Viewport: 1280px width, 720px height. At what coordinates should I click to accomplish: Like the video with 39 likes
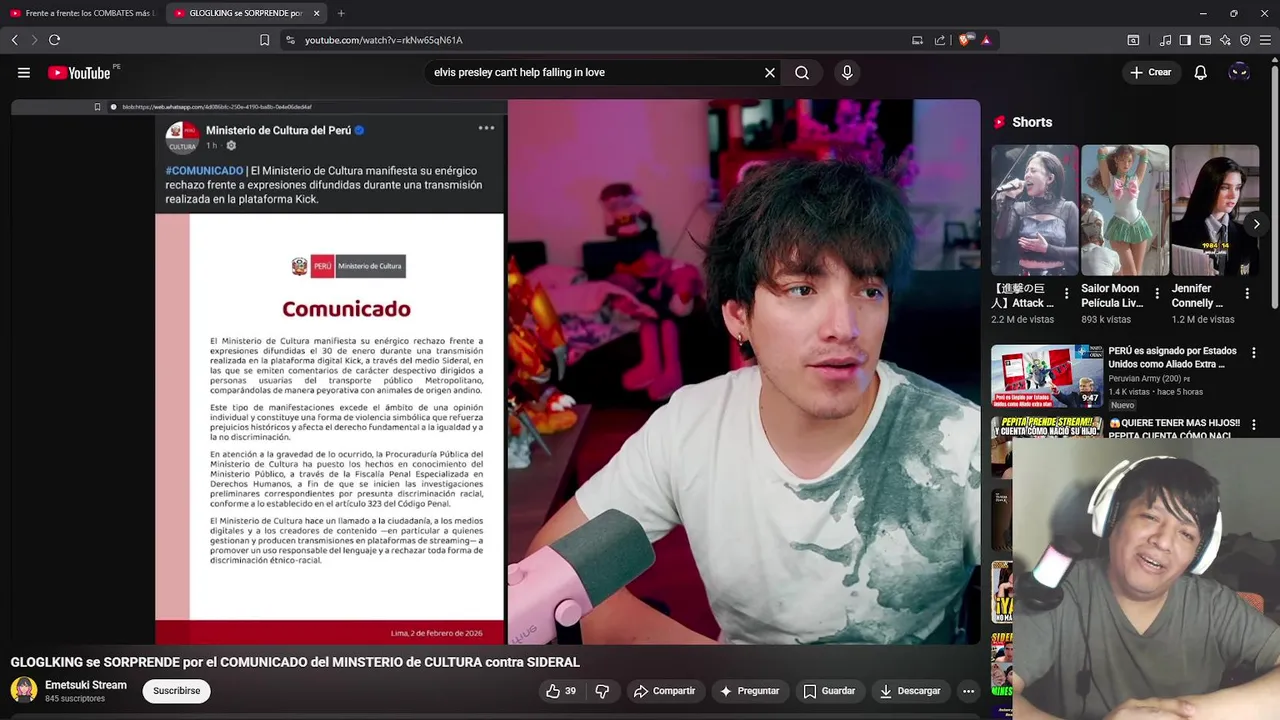tap(561, 691)
